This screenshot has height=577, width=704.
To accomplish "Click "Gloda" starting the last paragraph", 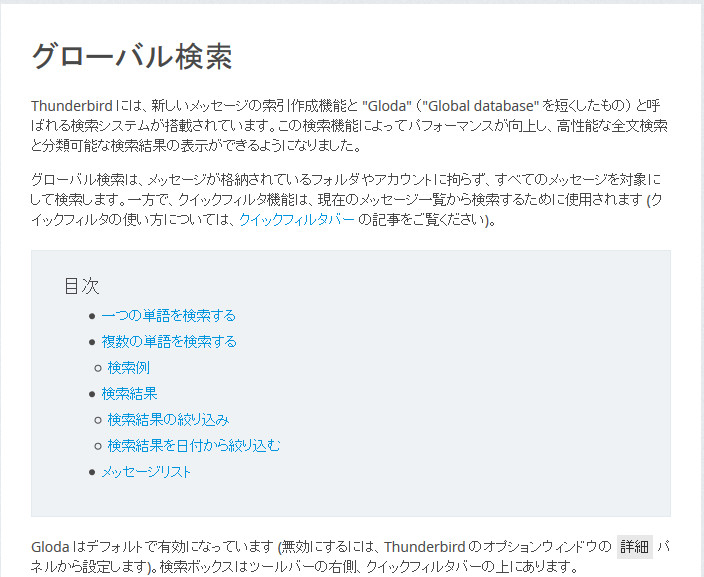I will (x=50, y=547).
